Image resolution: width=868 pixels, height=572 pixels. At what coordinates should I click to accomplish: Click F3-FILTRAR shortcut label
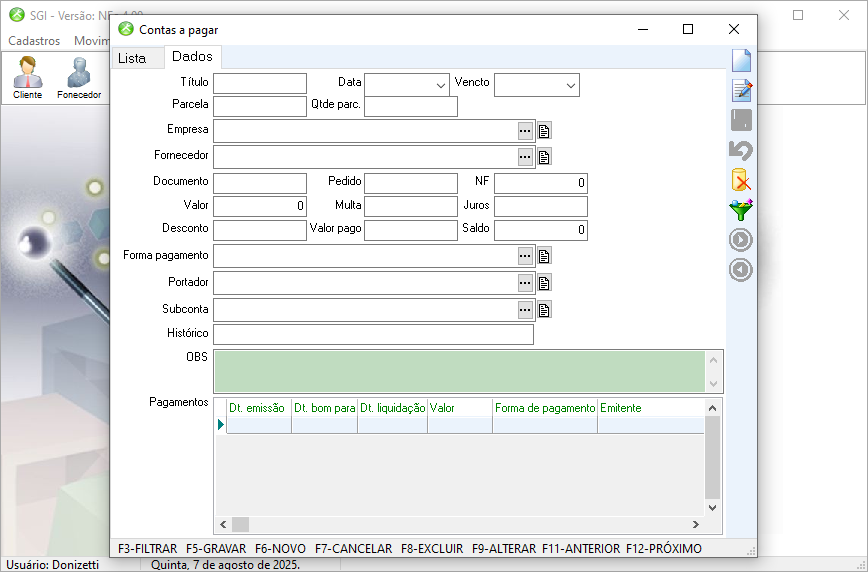point(148,549)
